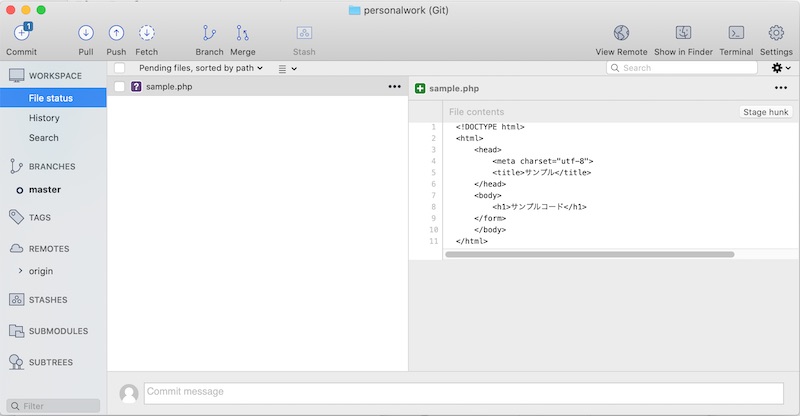Screen dimensions: 800x416
Task: Click the Search field at top right
Action: (682, 68)
